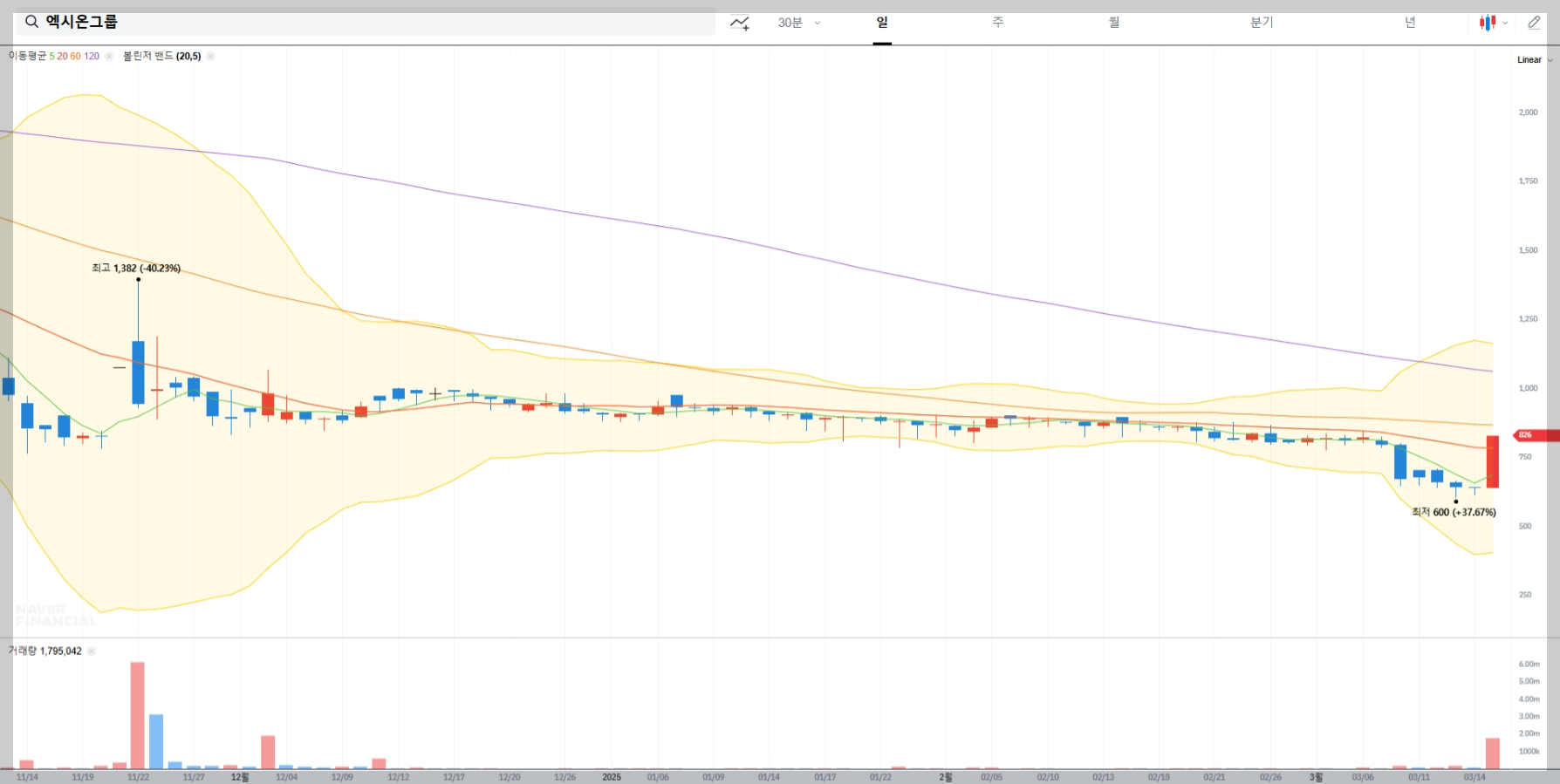This screenshot has height=784, width=1560.
Task: Open the Linear scale dropdown
Action: [1535, 60]
